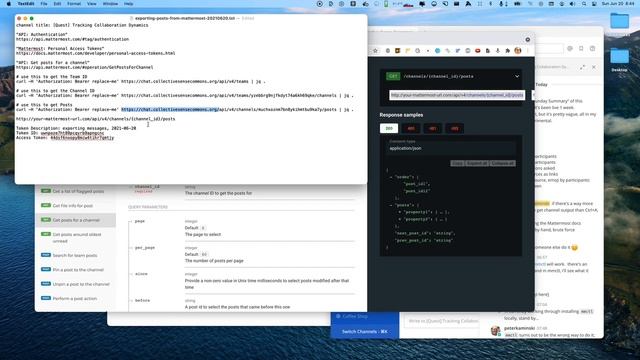Open the help icon in Mattermost header

592,48
